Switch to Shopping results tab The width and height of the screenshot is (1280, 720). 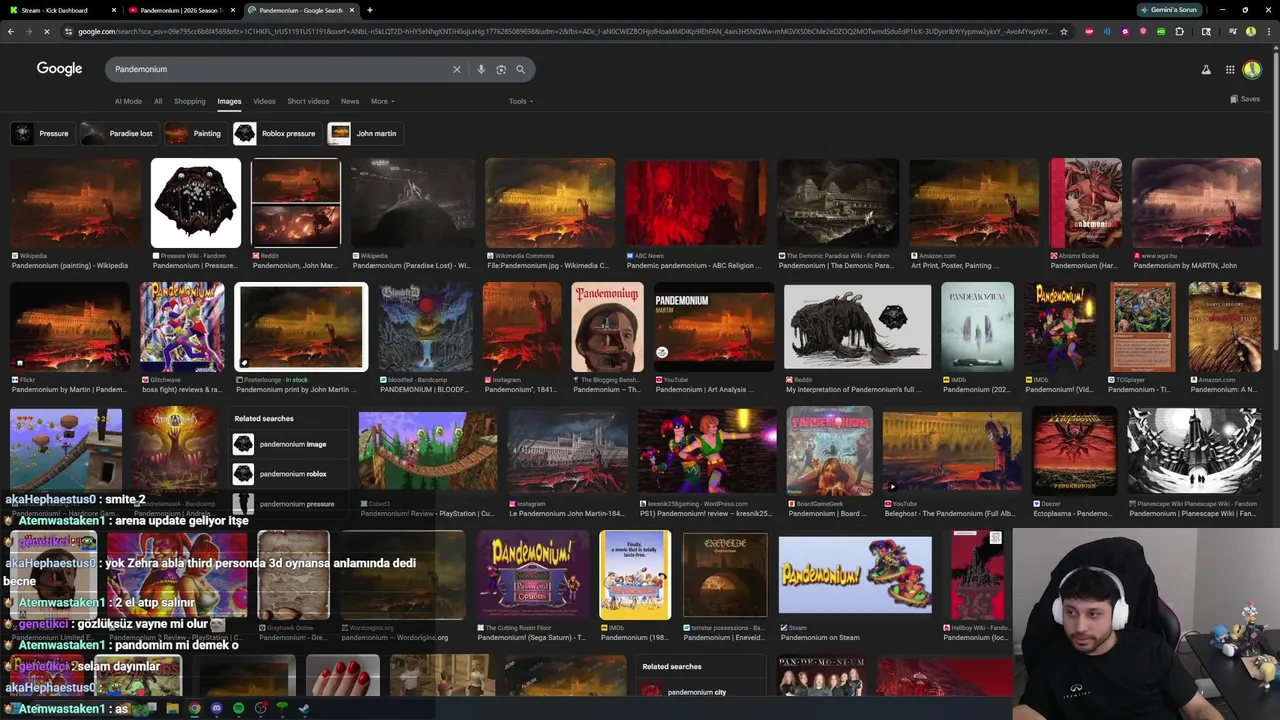189,101
